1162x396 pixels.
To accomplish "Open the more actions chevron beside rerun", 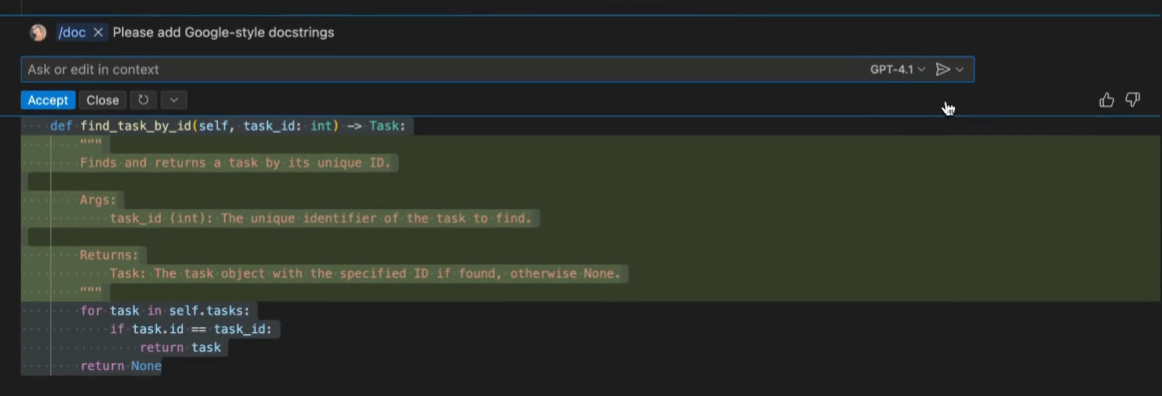I will (173, 100).
